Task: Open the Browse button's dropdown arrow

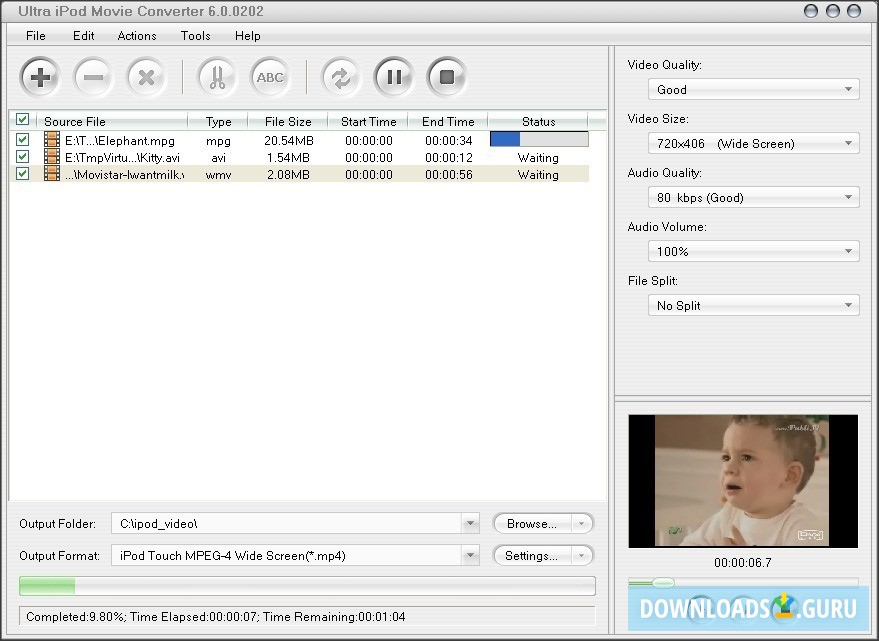Action: 582,523
